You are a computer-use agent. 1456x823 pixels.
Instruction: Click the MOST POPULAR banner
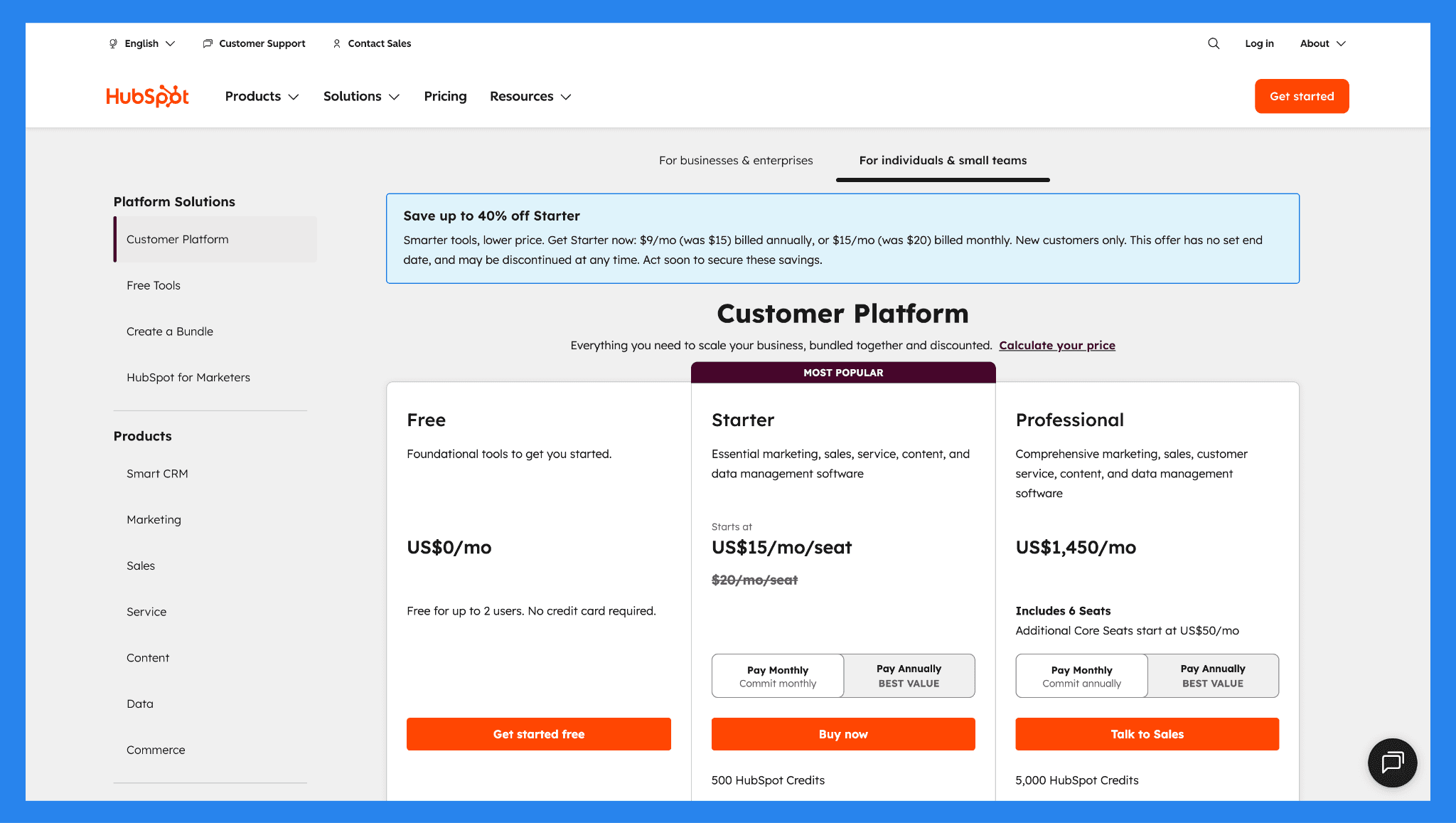coord(843,373)
